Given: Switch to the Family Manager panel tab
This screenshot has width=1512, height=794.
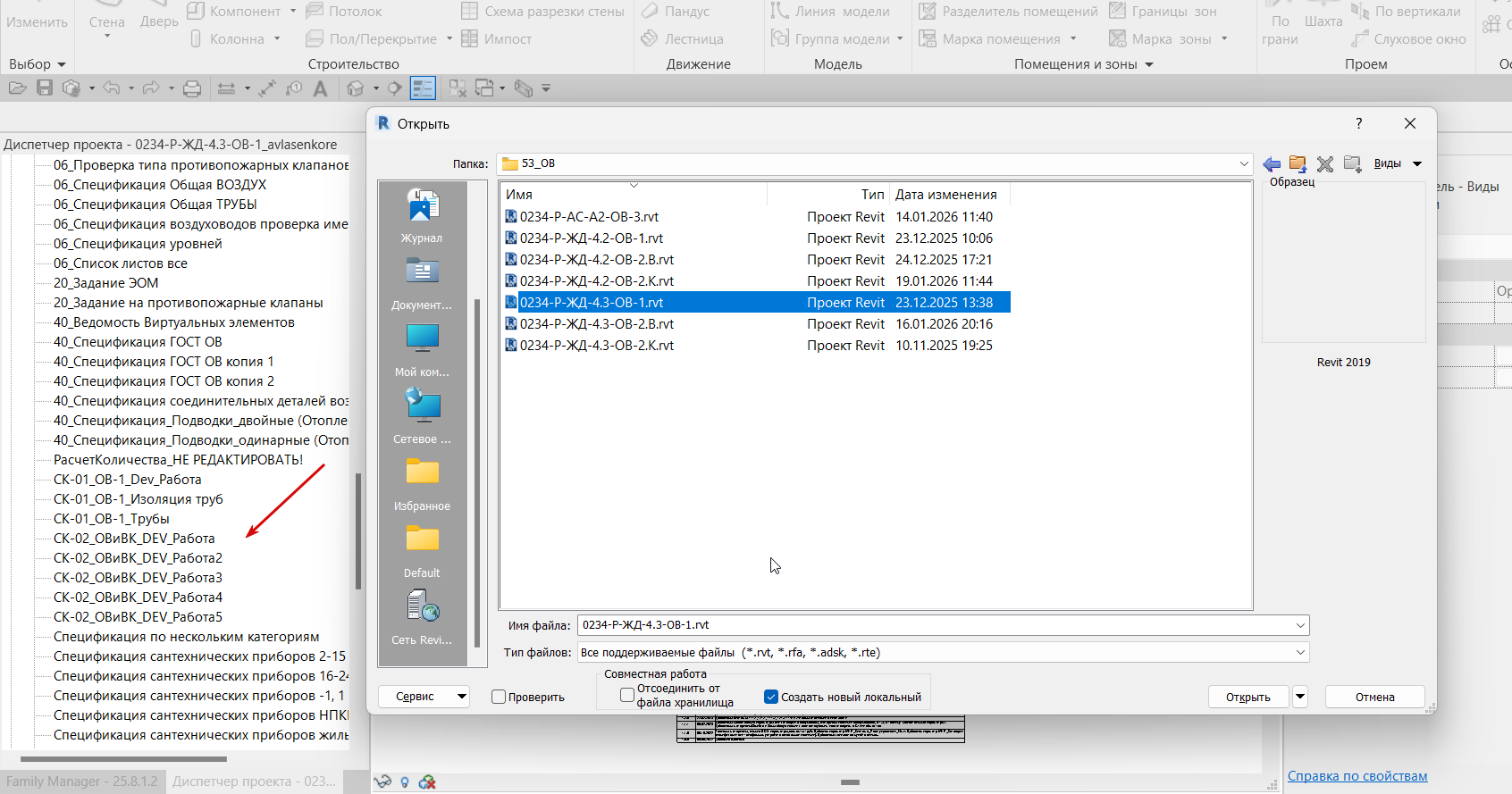Looking at the screenshot, I should click(82, 781).
